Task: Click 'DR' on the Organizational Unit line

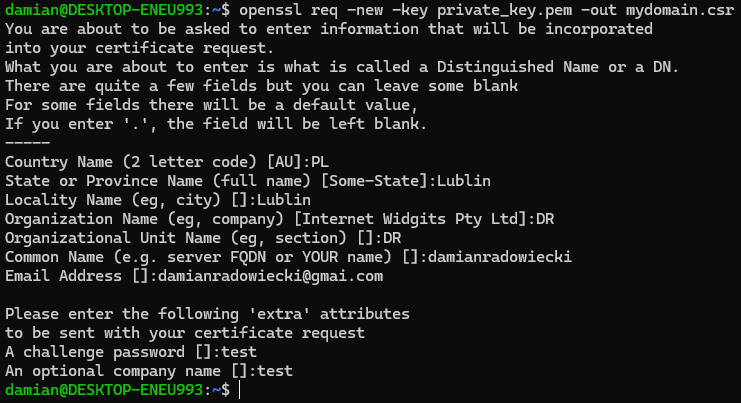Action: (x=392, y=238)
